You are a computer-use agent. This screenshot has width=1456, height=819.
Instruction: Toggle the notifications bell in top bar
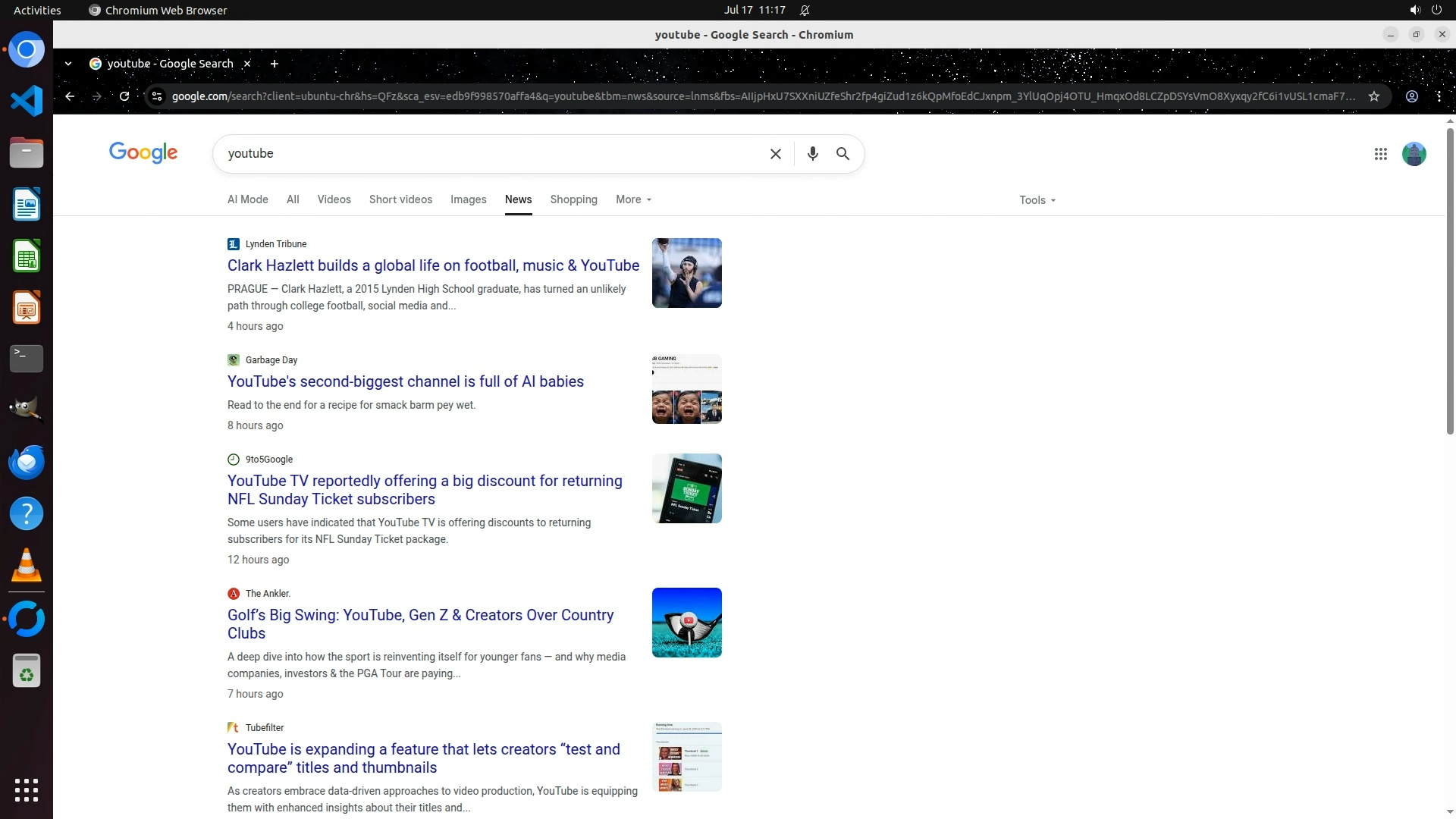click(805, 11)
